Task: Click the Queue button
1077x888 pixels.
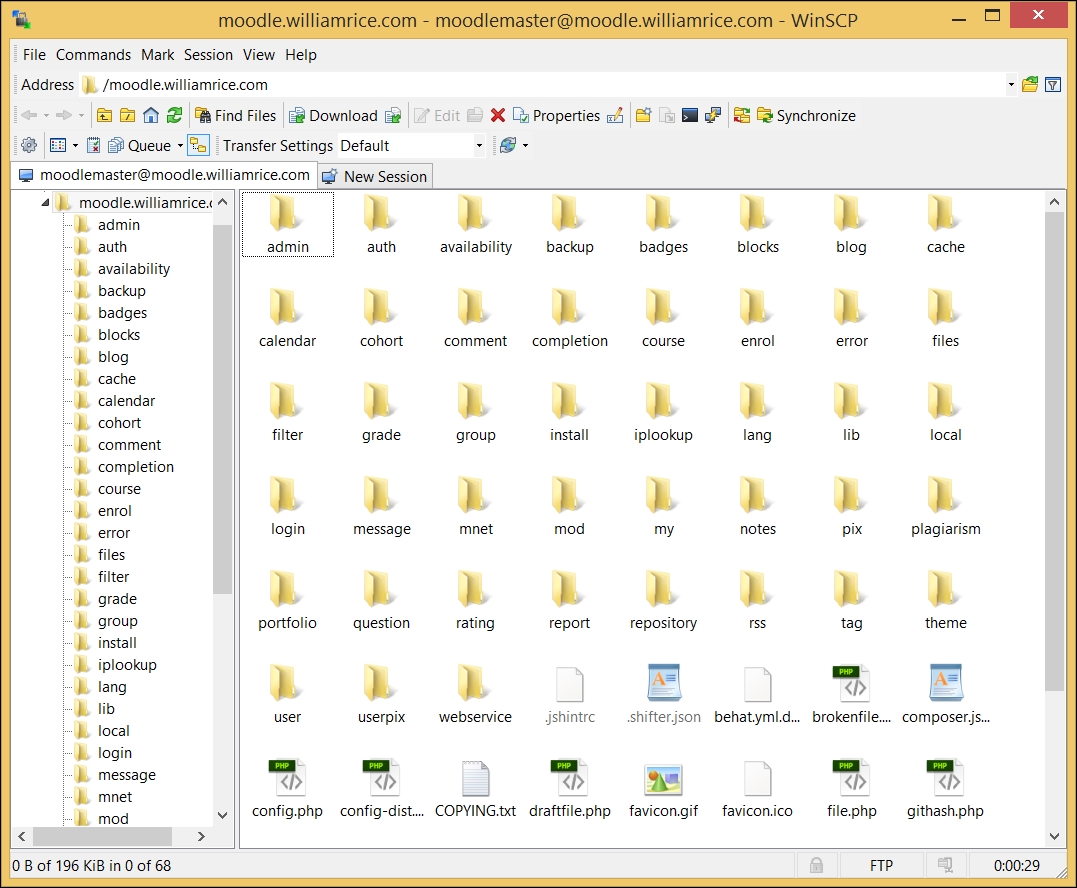Action: point(140,146)
